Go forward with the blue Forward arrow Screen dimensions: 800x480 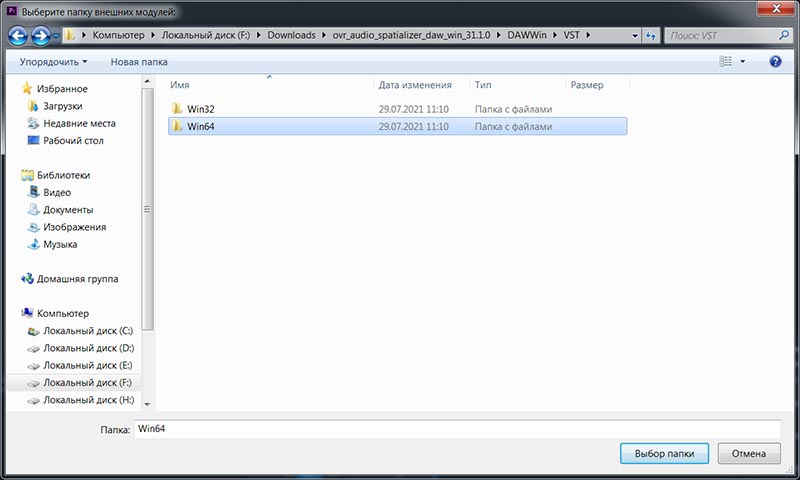pyautogui.click(x=40, y=36)
